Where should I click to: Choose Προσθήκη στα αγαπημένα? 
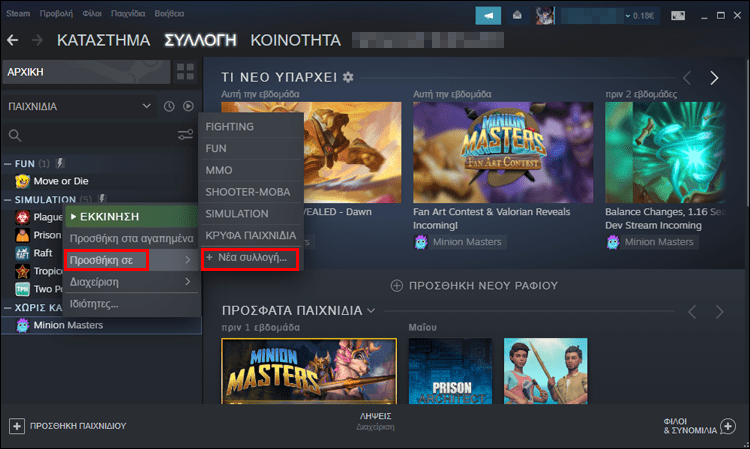tap(131, 238)
